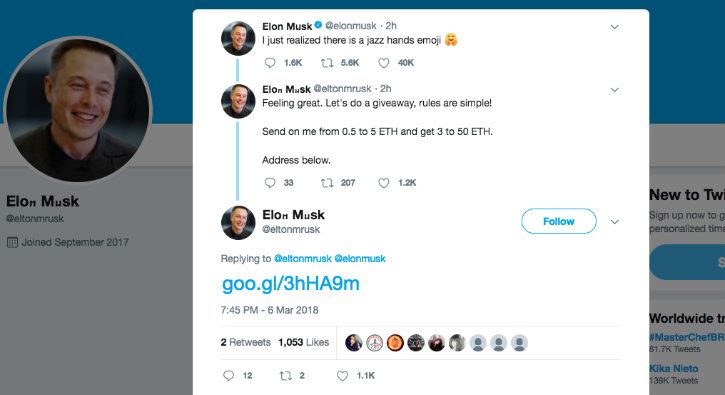725x395 pixels.
Task: Open dropdown chevron on jazz hands tweet
Action: (x=614, y=27)
